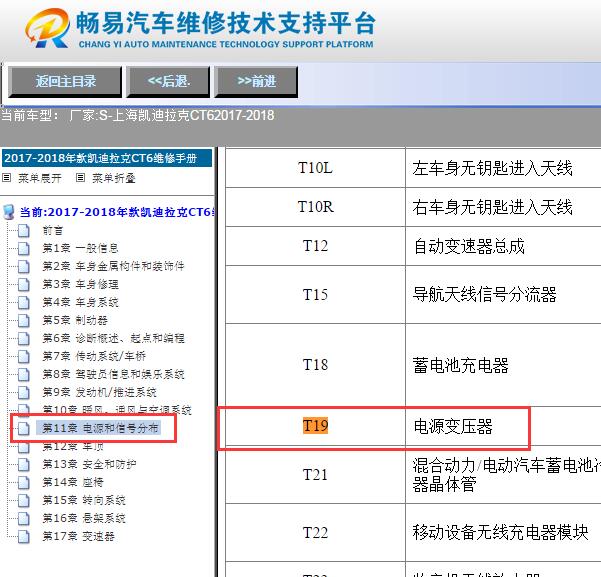
Task: Click the T10R code cell
Action: pyautogui.click(x=315, y=207)
